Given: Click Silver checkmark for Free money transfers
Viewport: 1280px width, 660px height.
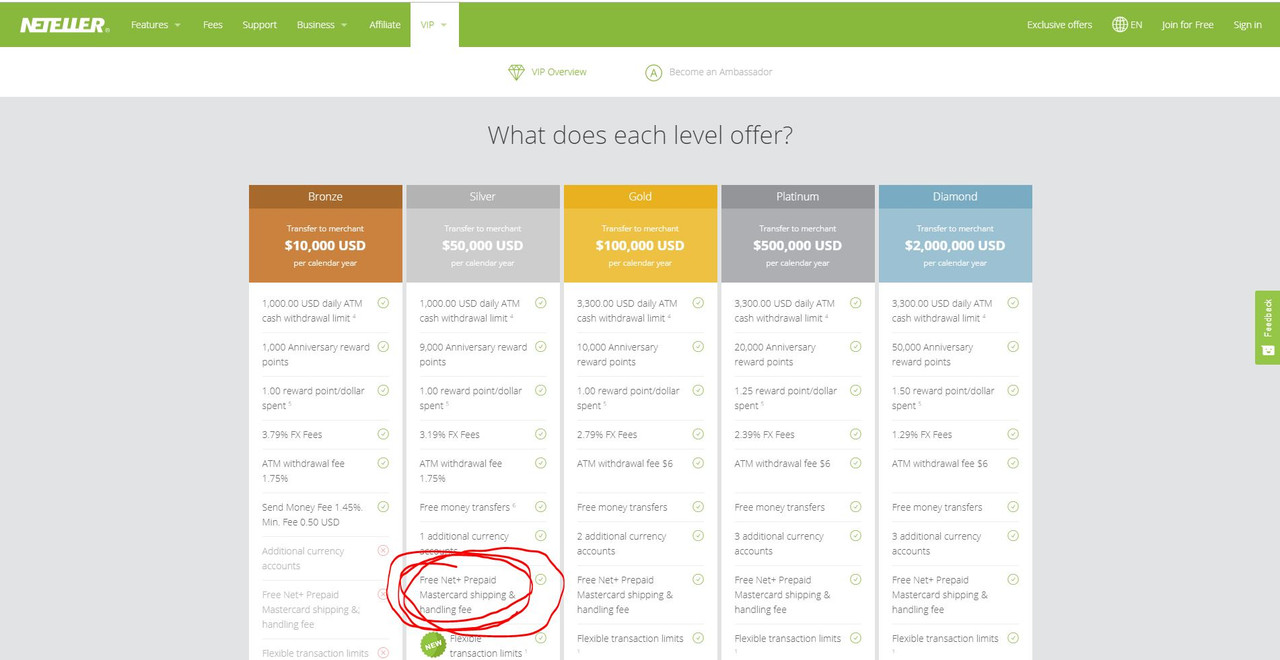Looking at the screenshot, I should click(x=540, y=506).
